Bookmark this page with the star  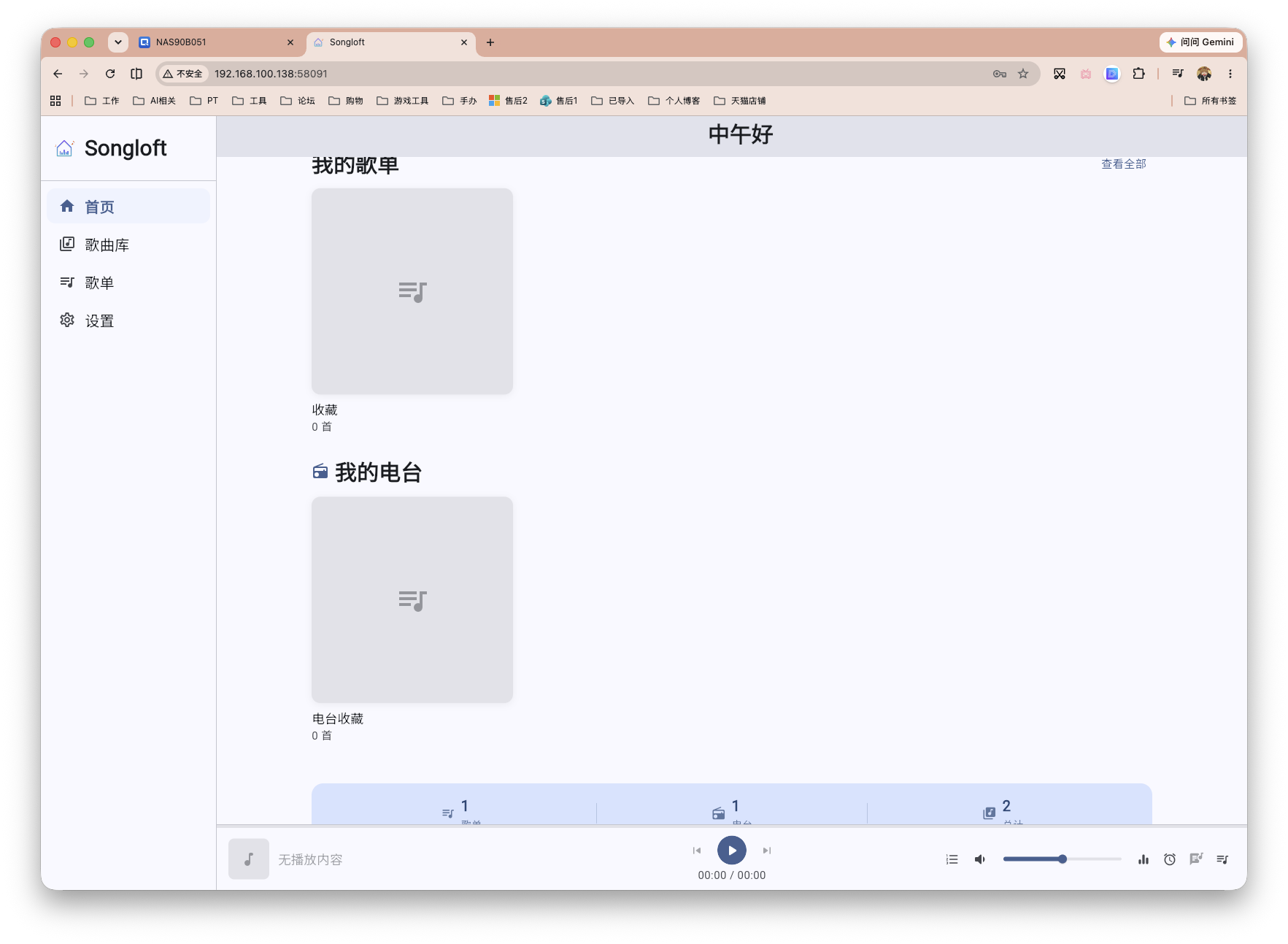coord(1023,74)
